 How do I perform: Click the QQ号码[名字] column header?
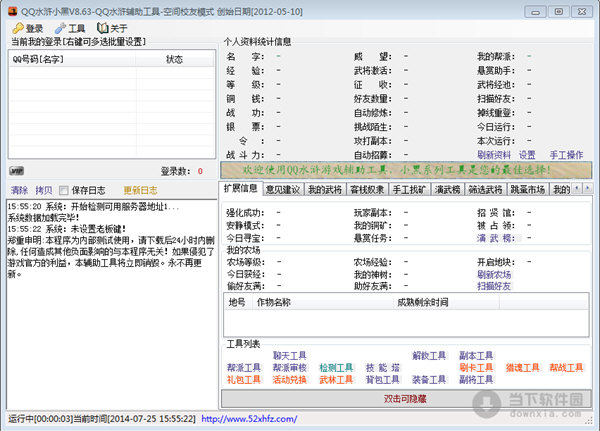point(72,59)
